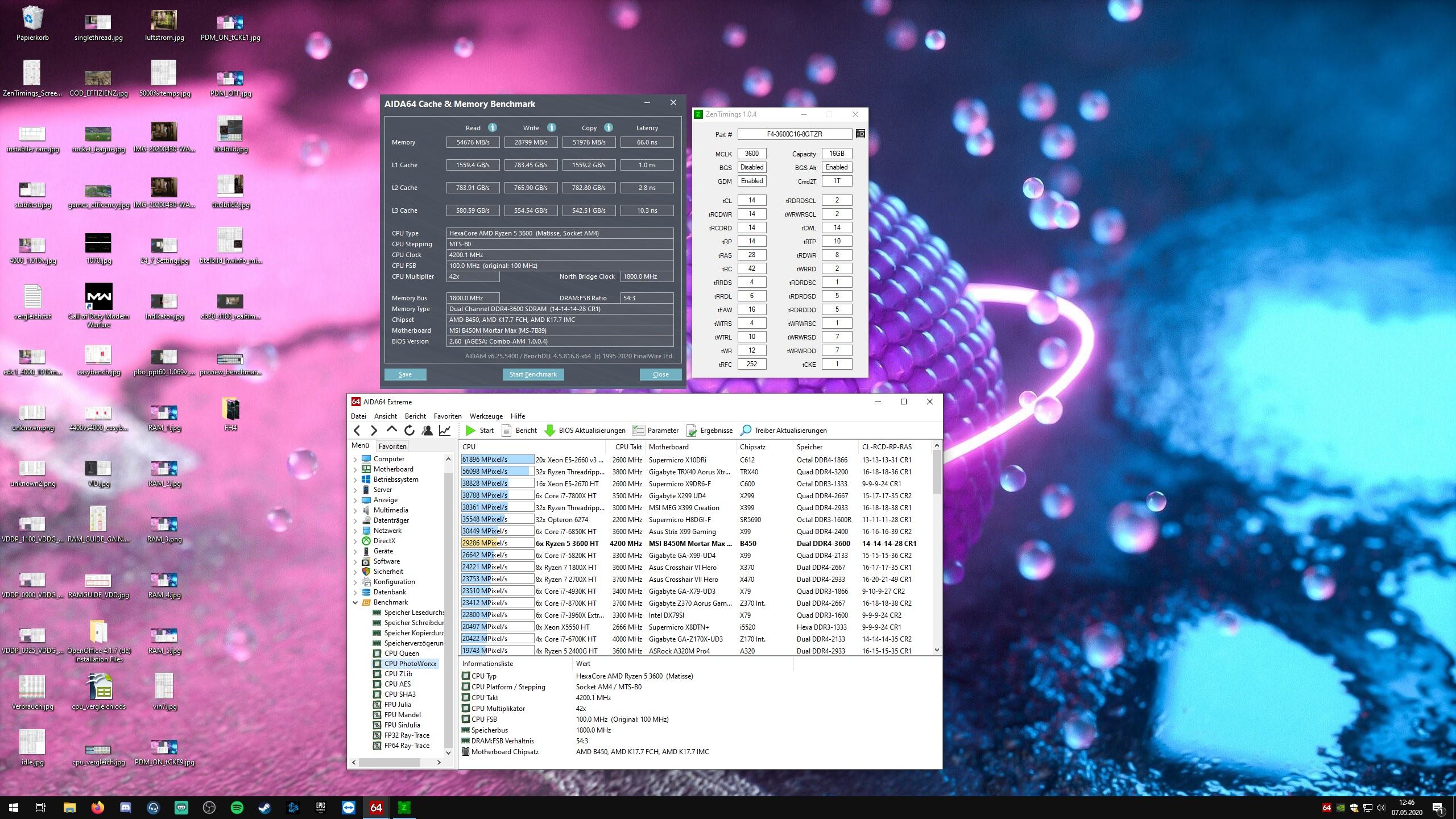
Task: Click Close button in benchmark window
Action: pos(660,374)
